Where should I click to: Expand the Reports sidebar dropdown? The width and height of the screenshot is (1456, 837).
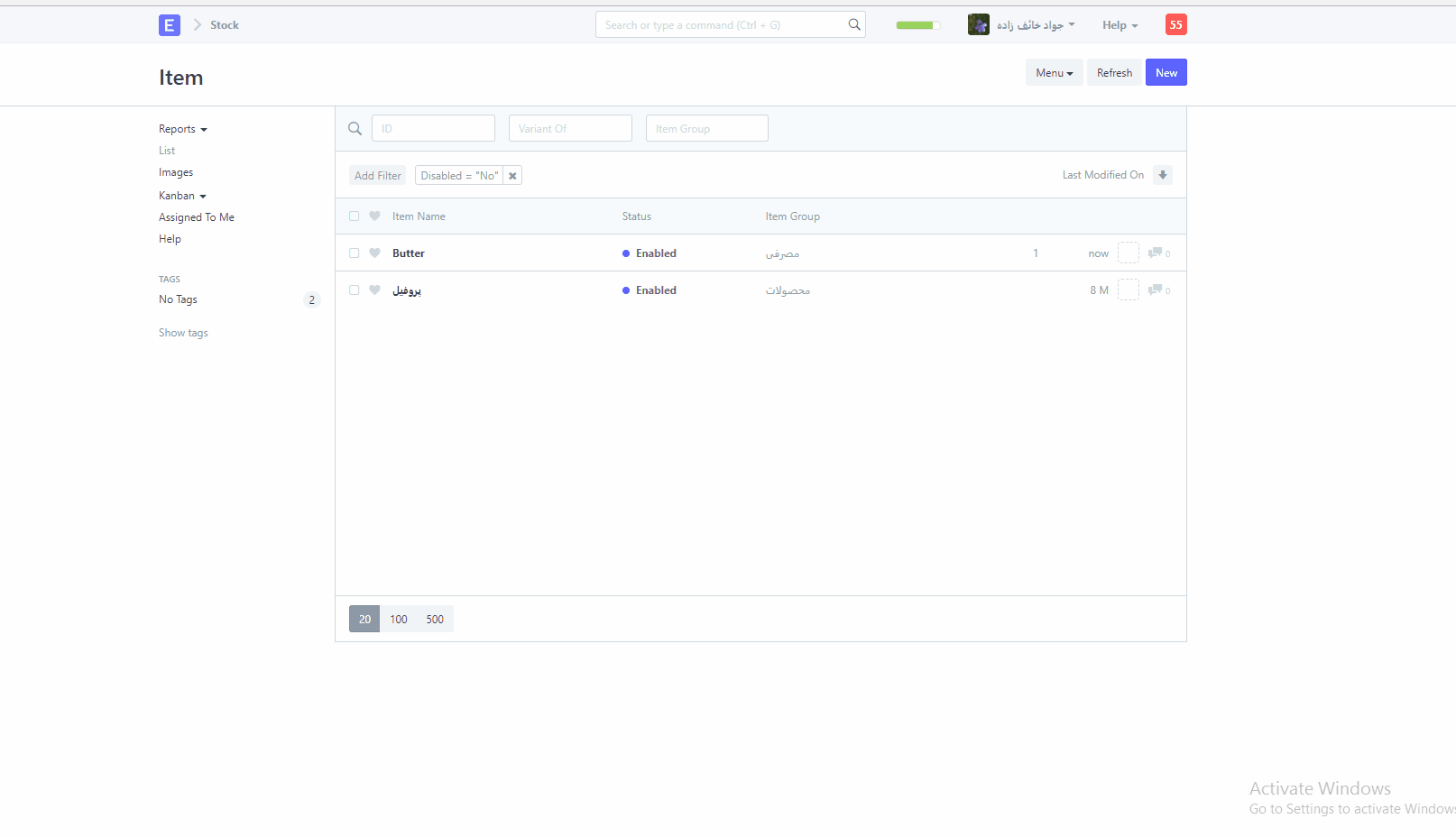pyautogui.click(x=183, y=129)
